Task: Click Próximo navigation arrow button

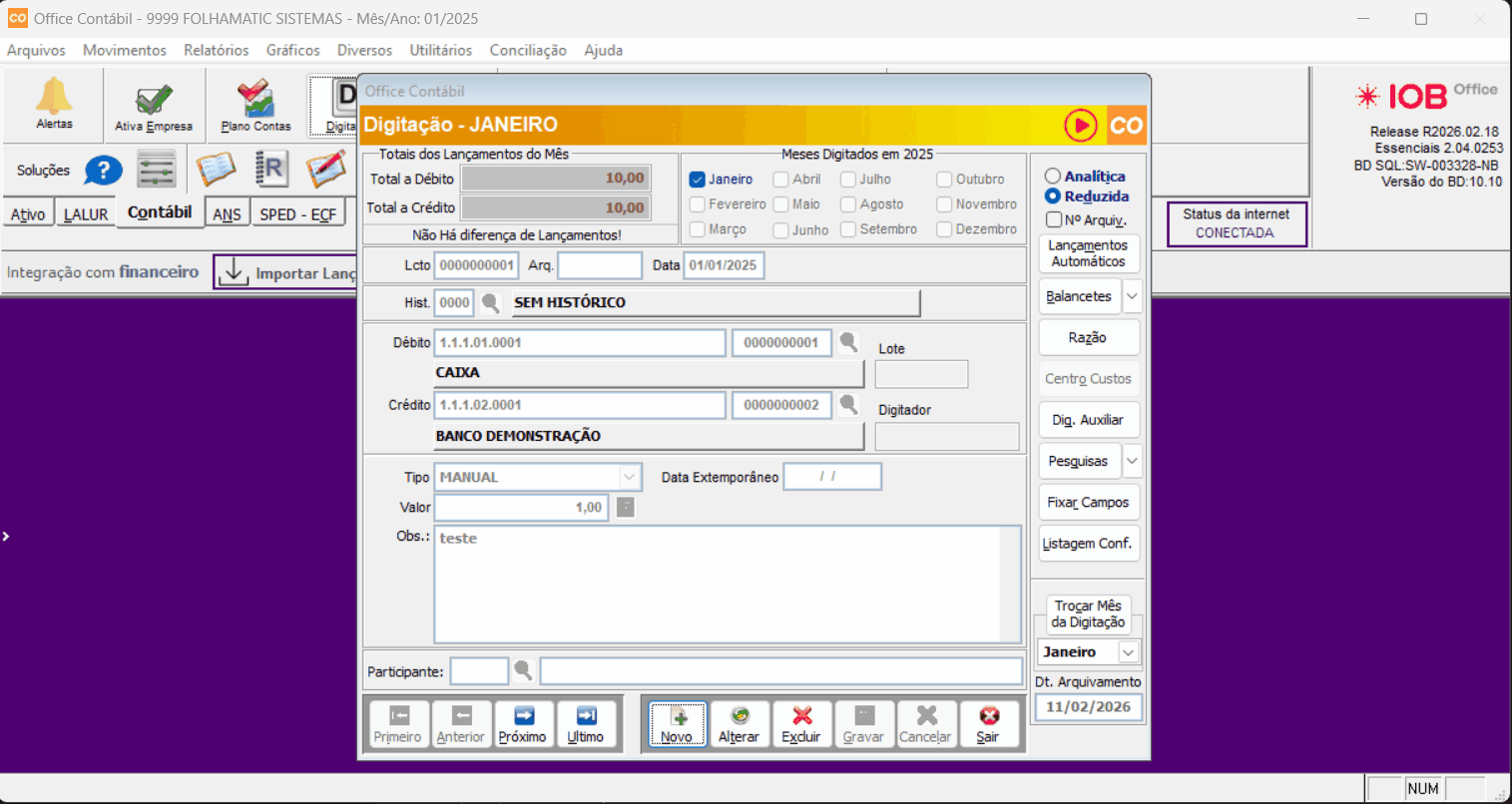Action: click(x=523, y=724)
